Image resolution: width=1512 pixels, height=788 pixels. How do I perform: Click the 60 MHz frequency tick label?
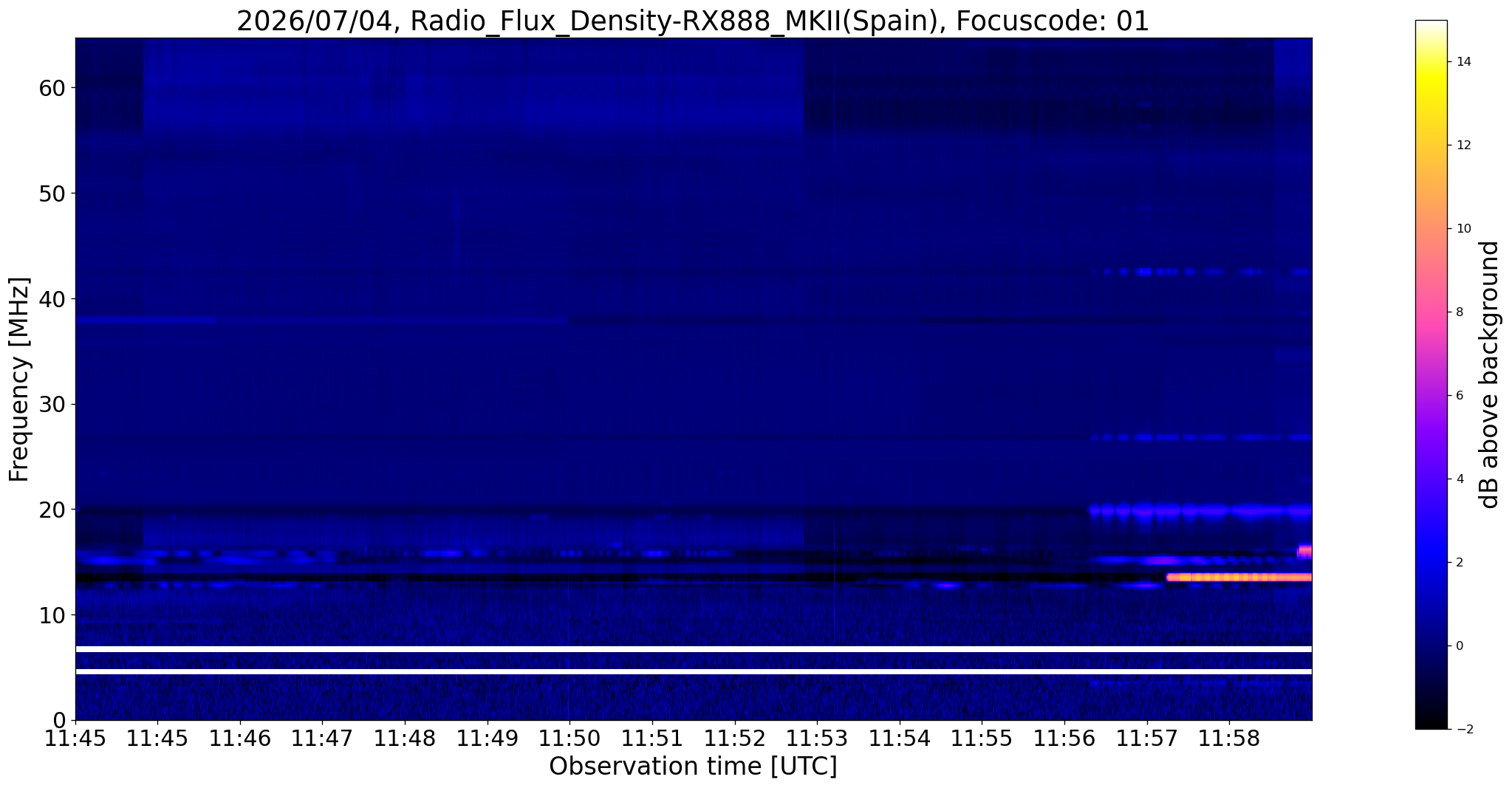52,88
